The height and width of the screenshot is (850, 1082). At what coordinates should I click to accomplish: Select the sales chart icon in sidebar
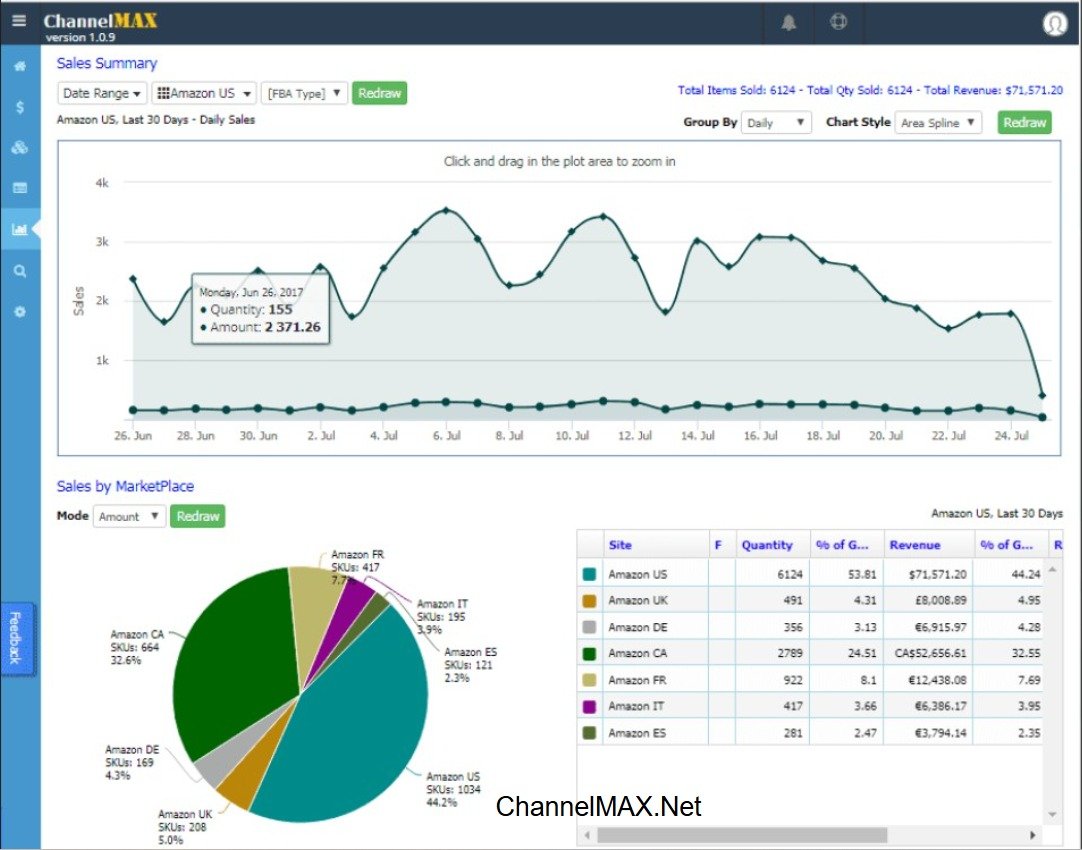20,228
